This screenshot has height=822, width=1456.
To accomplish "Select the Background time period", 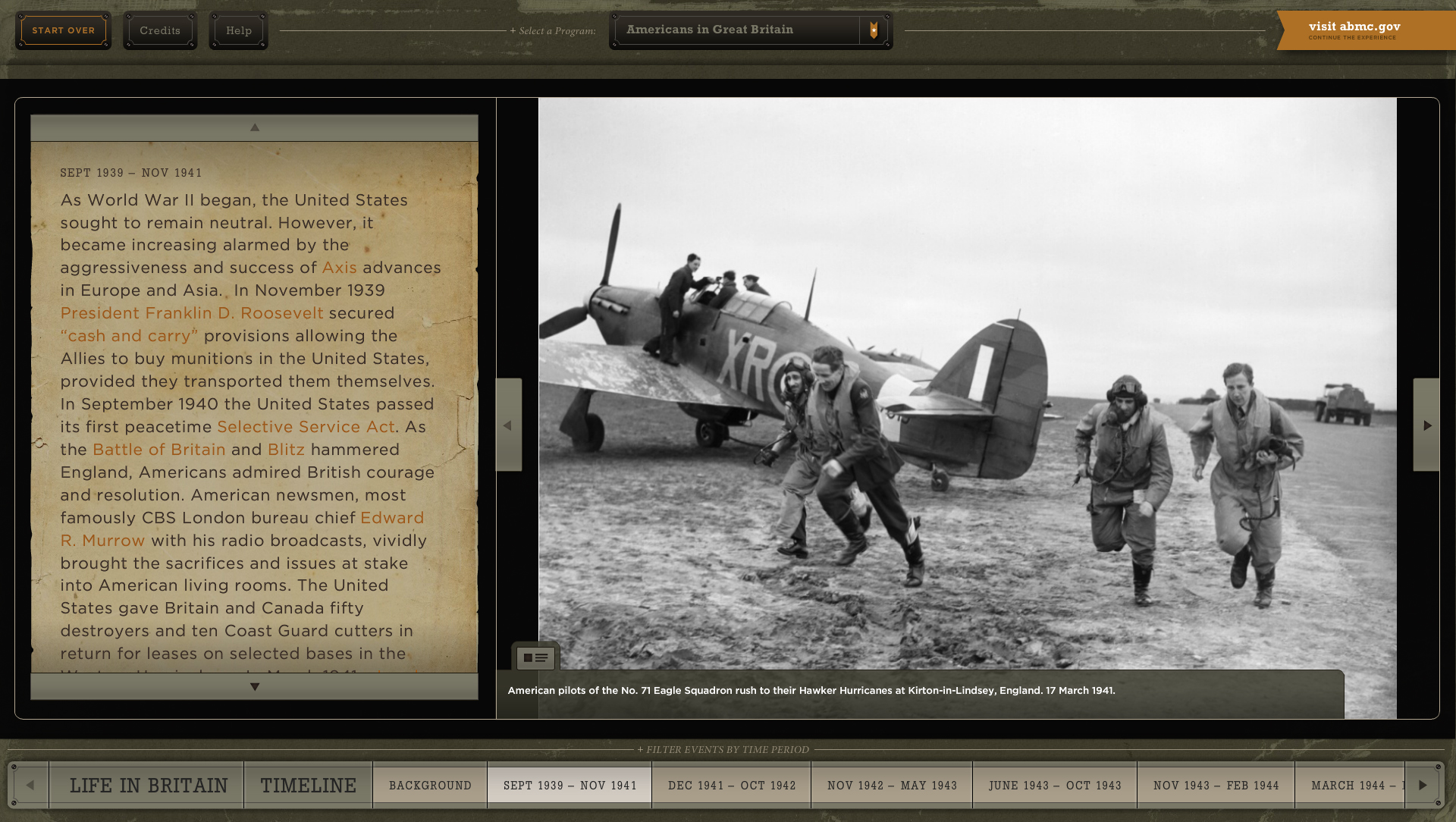I will pyautogui.click(x=430, y=786).
